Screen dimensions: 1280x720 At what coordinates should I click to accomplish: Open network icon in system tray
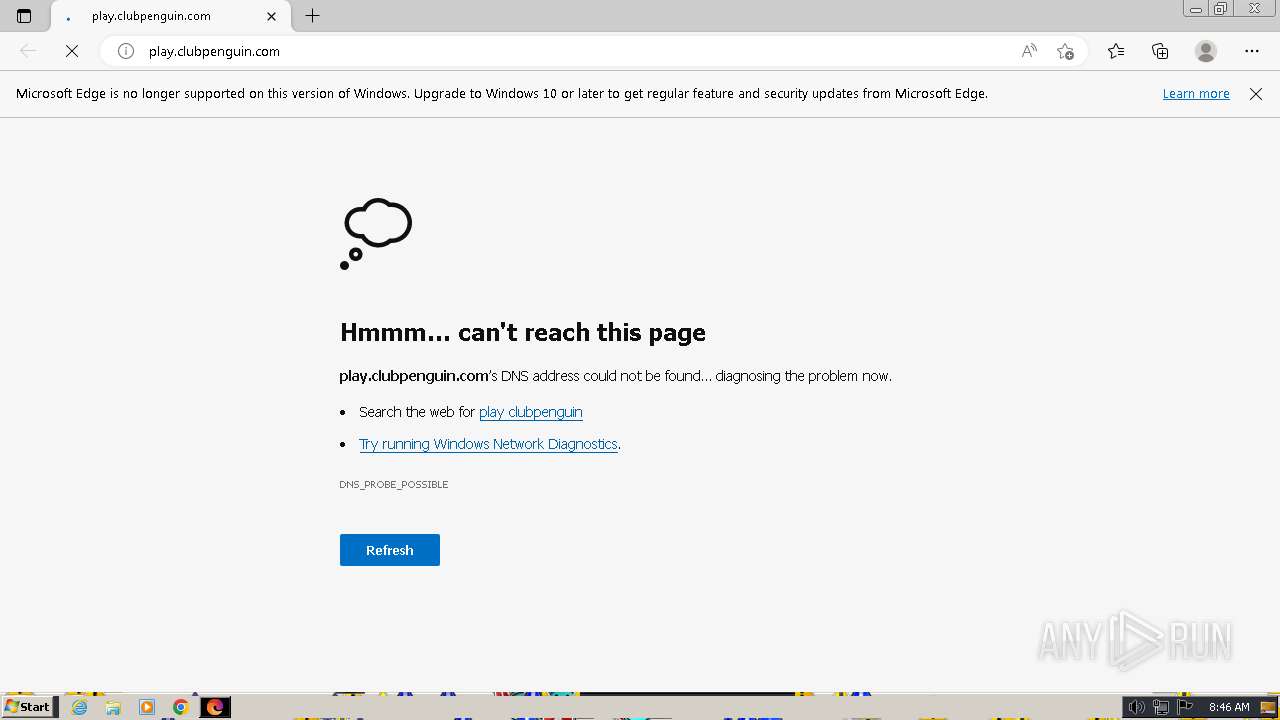pos(1161,707)
